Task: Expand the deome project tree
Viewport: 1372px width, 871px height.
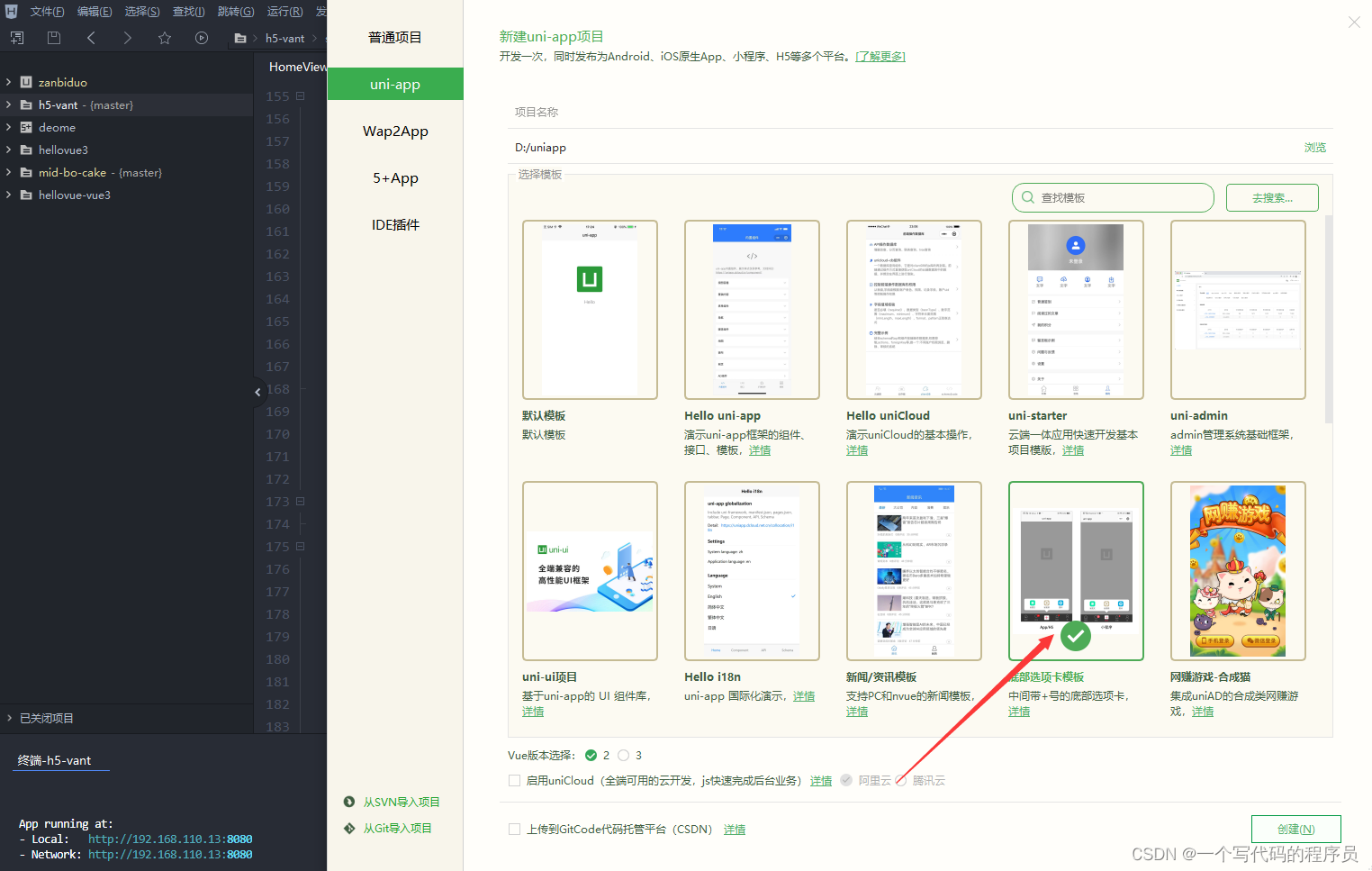Action: [x=9, y=127]
